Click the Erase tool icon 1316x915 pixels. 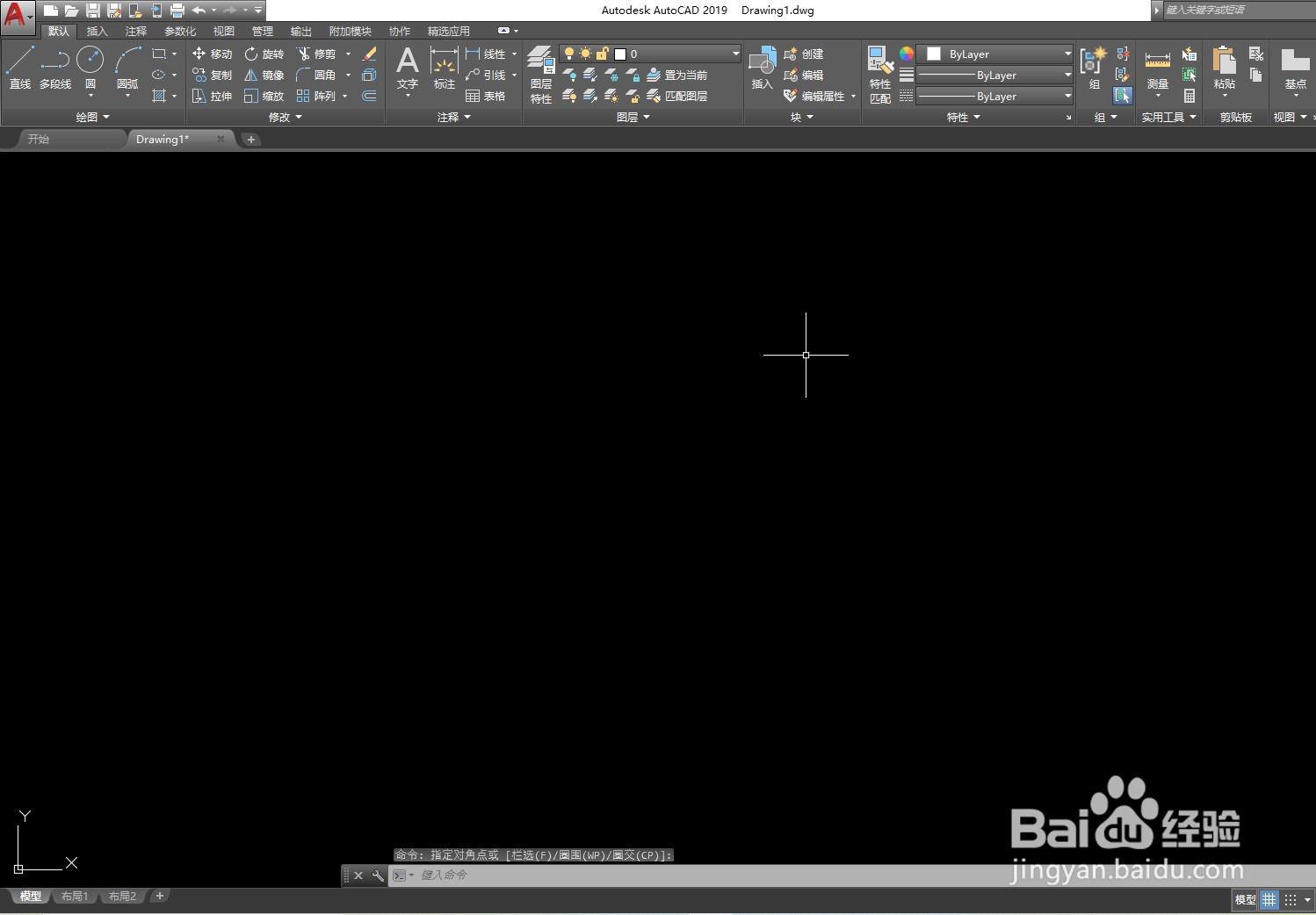click(x=369, y=54)
